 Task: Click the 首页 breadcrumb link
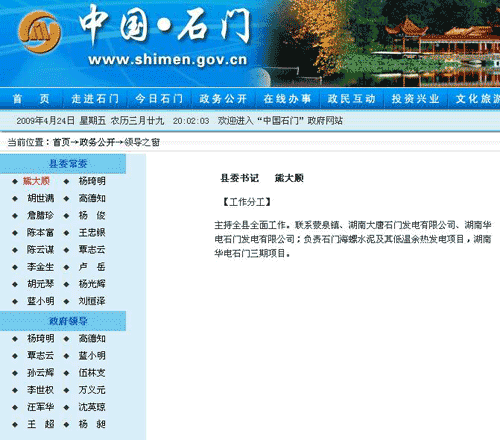tap(61, 143)
